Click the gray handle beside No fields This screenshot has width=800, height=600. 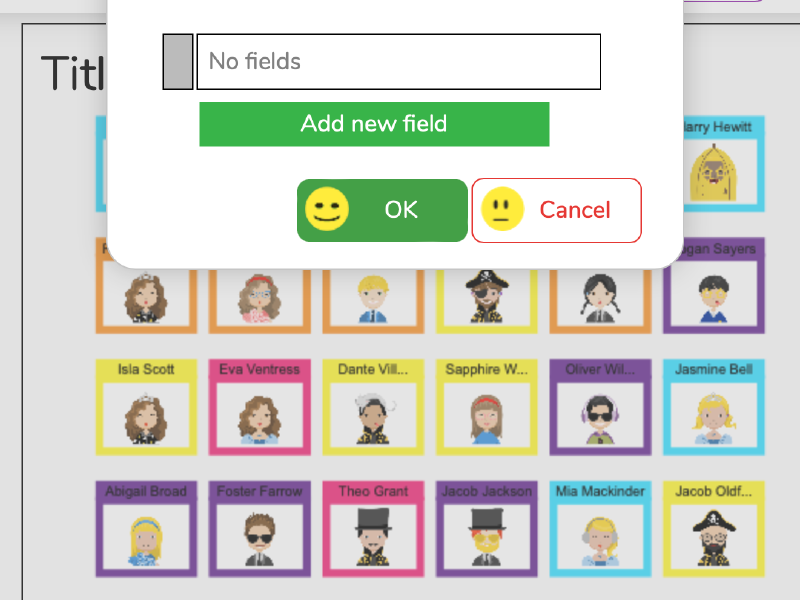pos(178,62)
